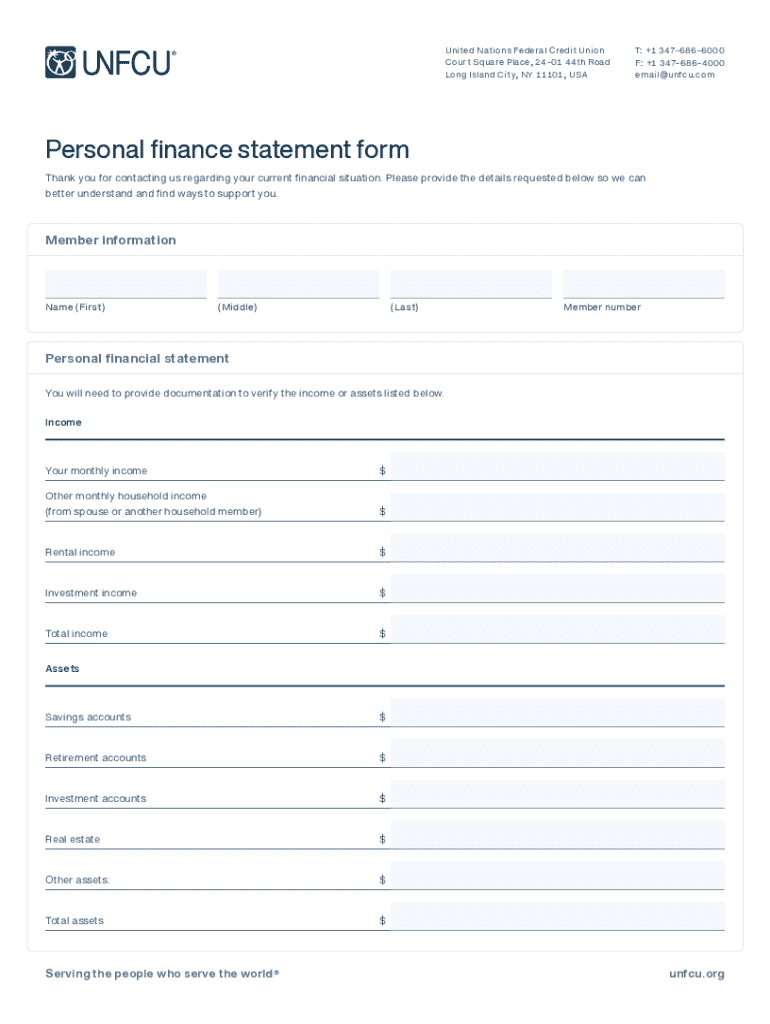
Task: Click the Last name input field
Action: pyautogui.click(x=471, y=284)
